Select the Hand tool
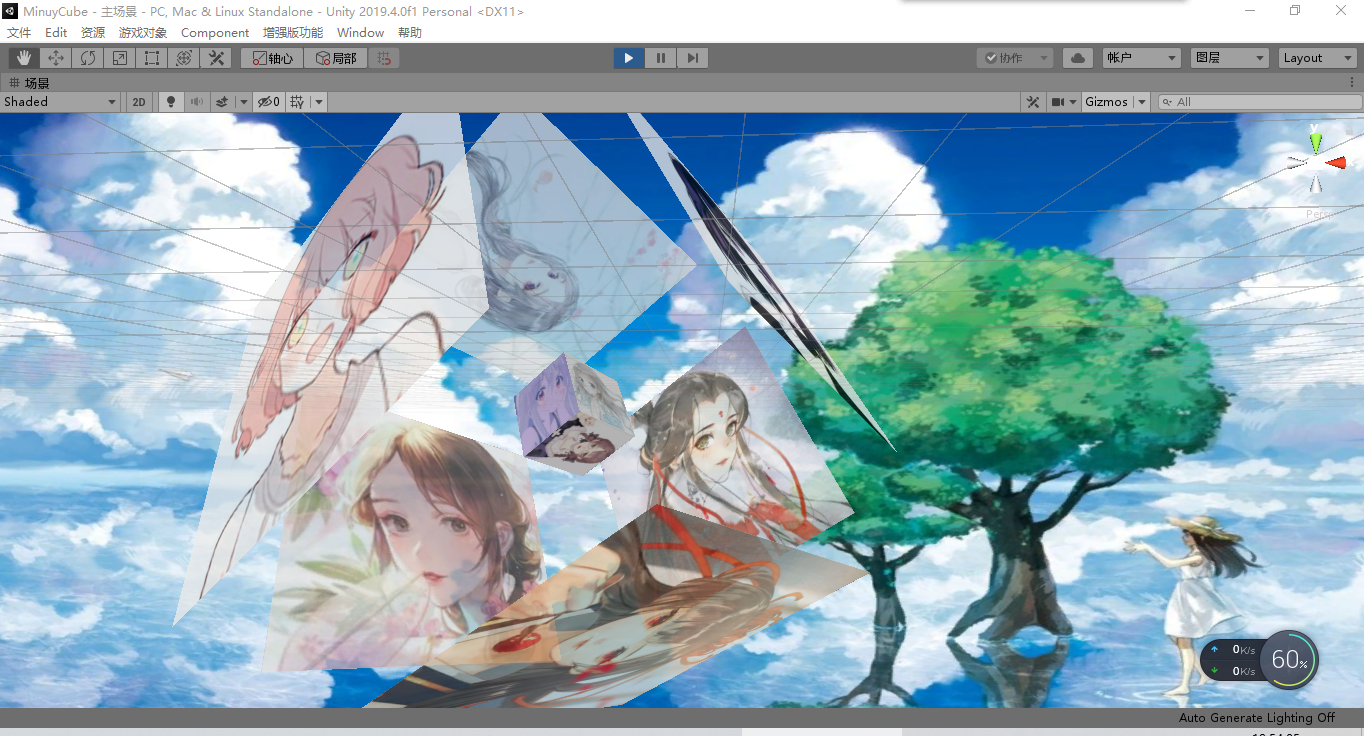The image size is (1364, 736). tap(22, 57)
